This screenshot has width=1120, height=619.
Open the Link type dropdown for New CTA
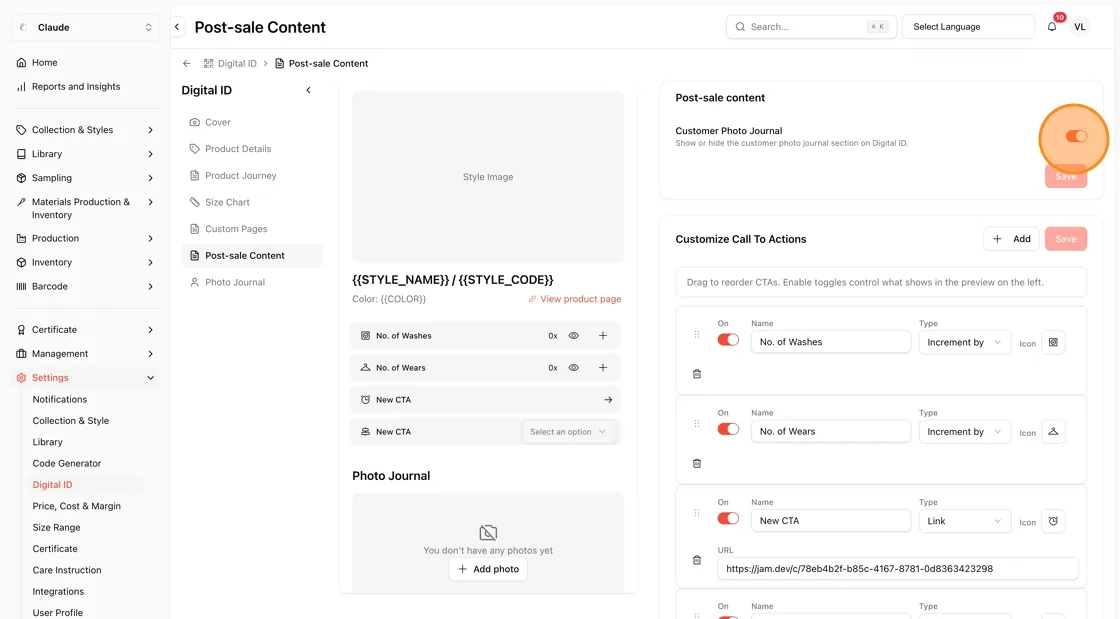[x=964, y=520]
